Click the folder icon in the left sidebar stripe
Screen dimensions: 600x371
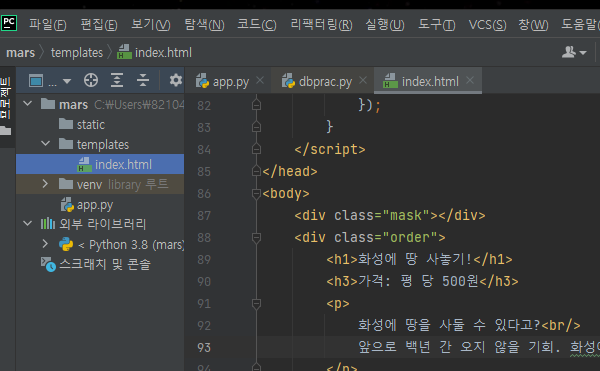[5, 131]
